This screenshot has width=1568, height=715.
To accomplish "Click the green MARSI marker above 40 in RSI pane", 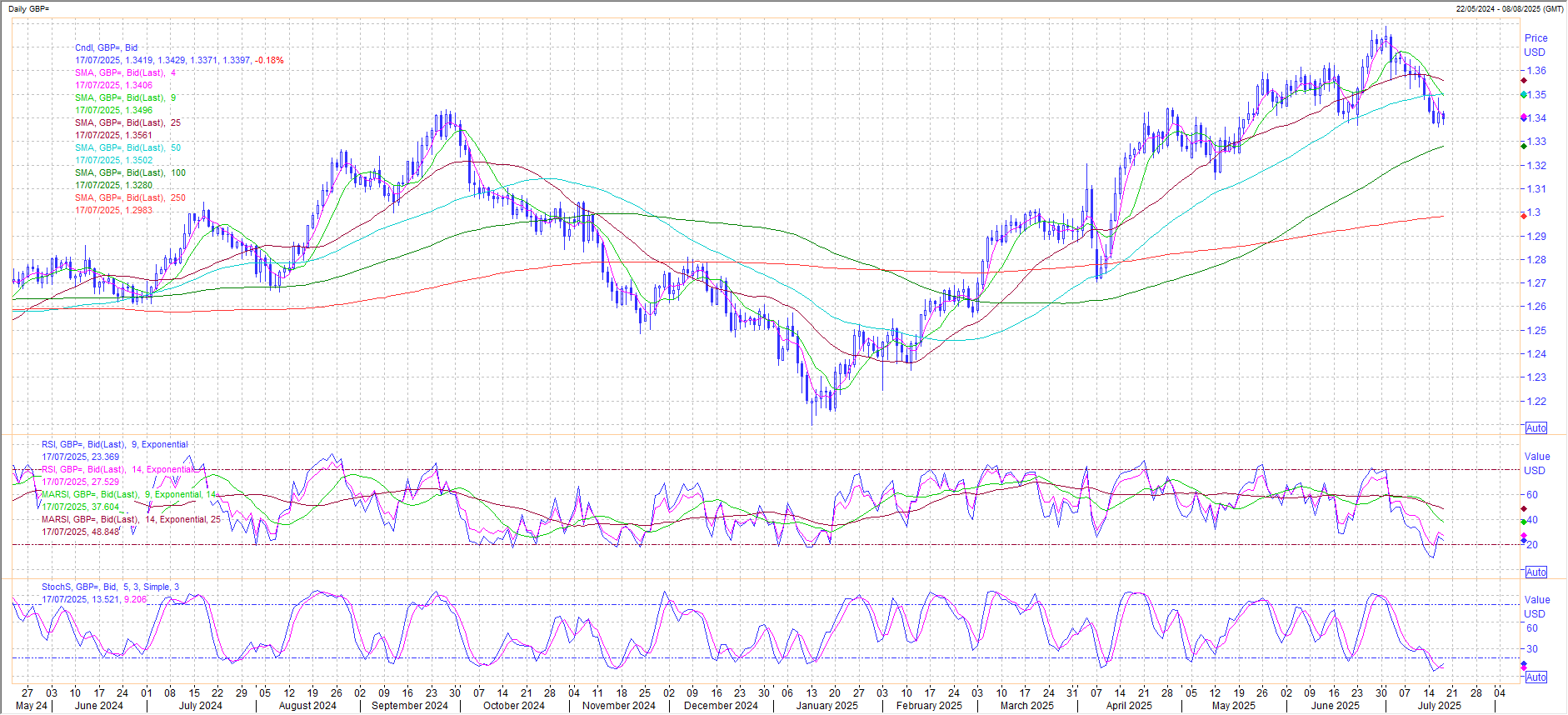I will click(1524, 522).
